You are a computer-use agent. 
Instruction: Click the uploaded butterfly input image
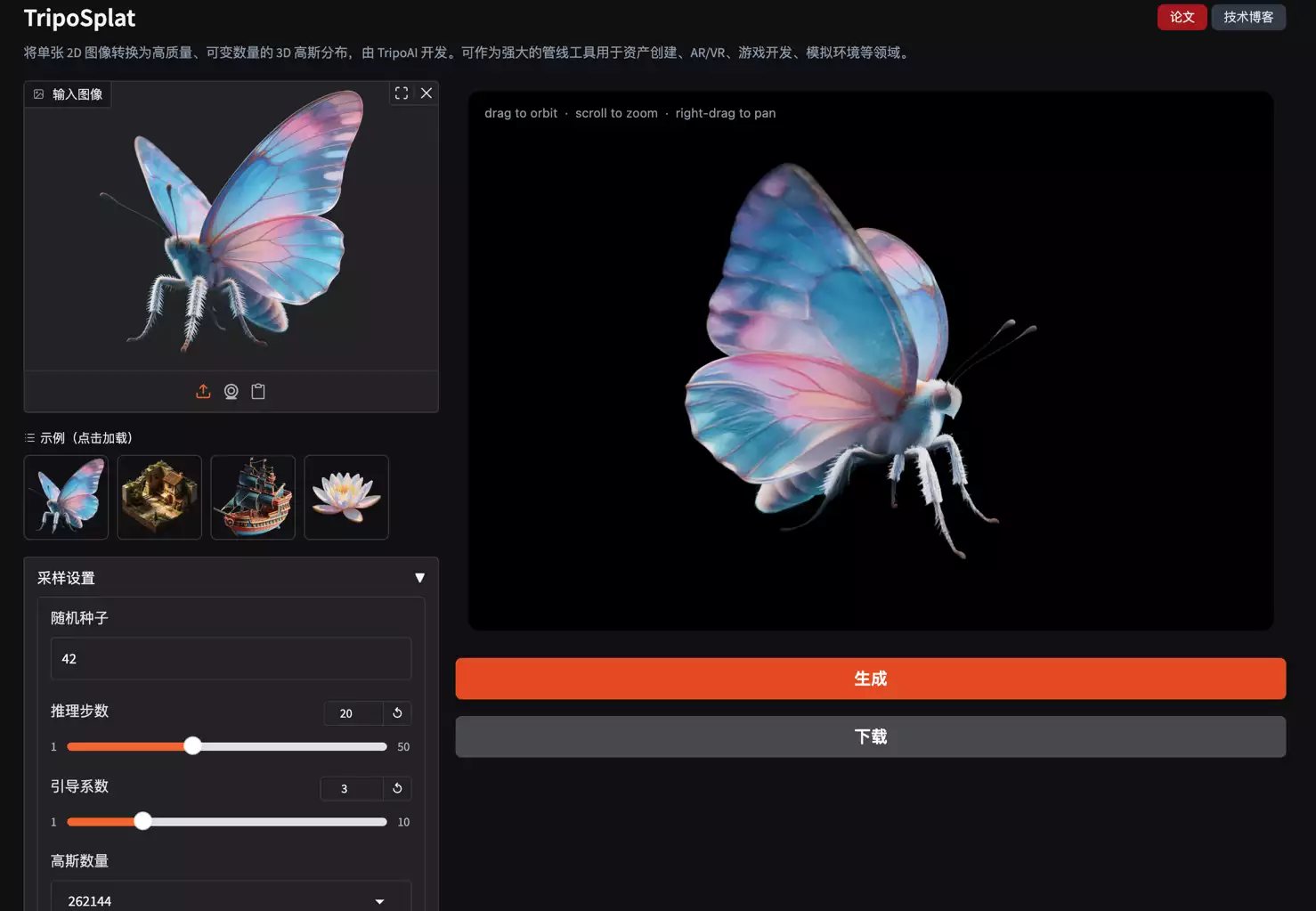(233, 221)
